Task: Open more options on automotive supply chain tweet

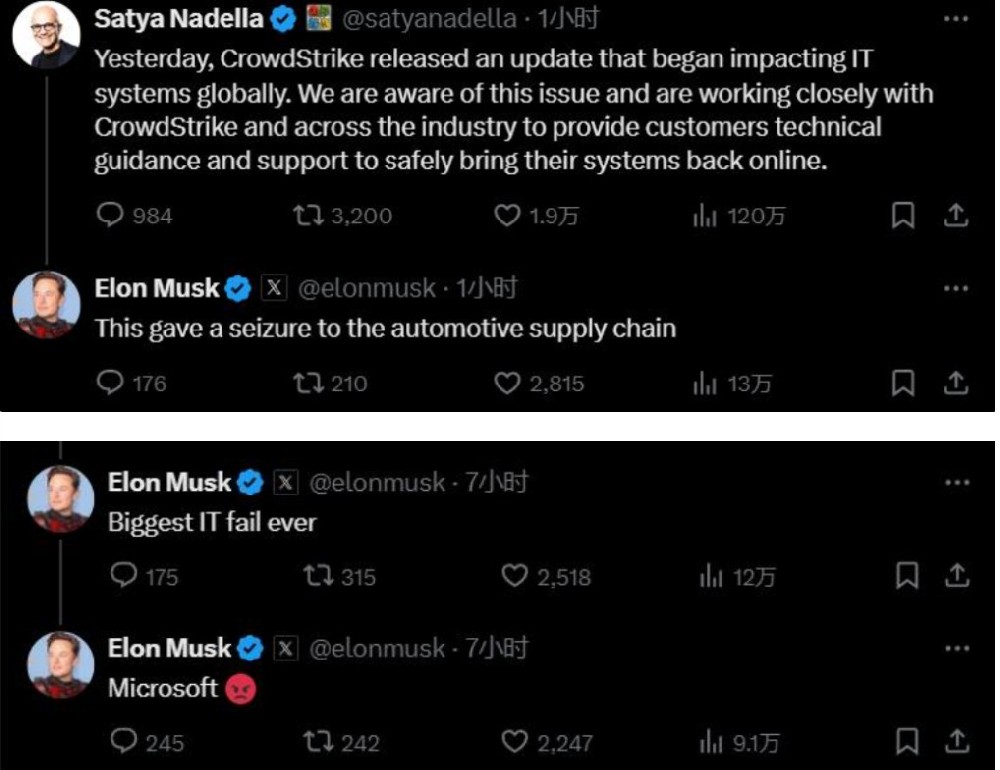Action: (956, 289)
